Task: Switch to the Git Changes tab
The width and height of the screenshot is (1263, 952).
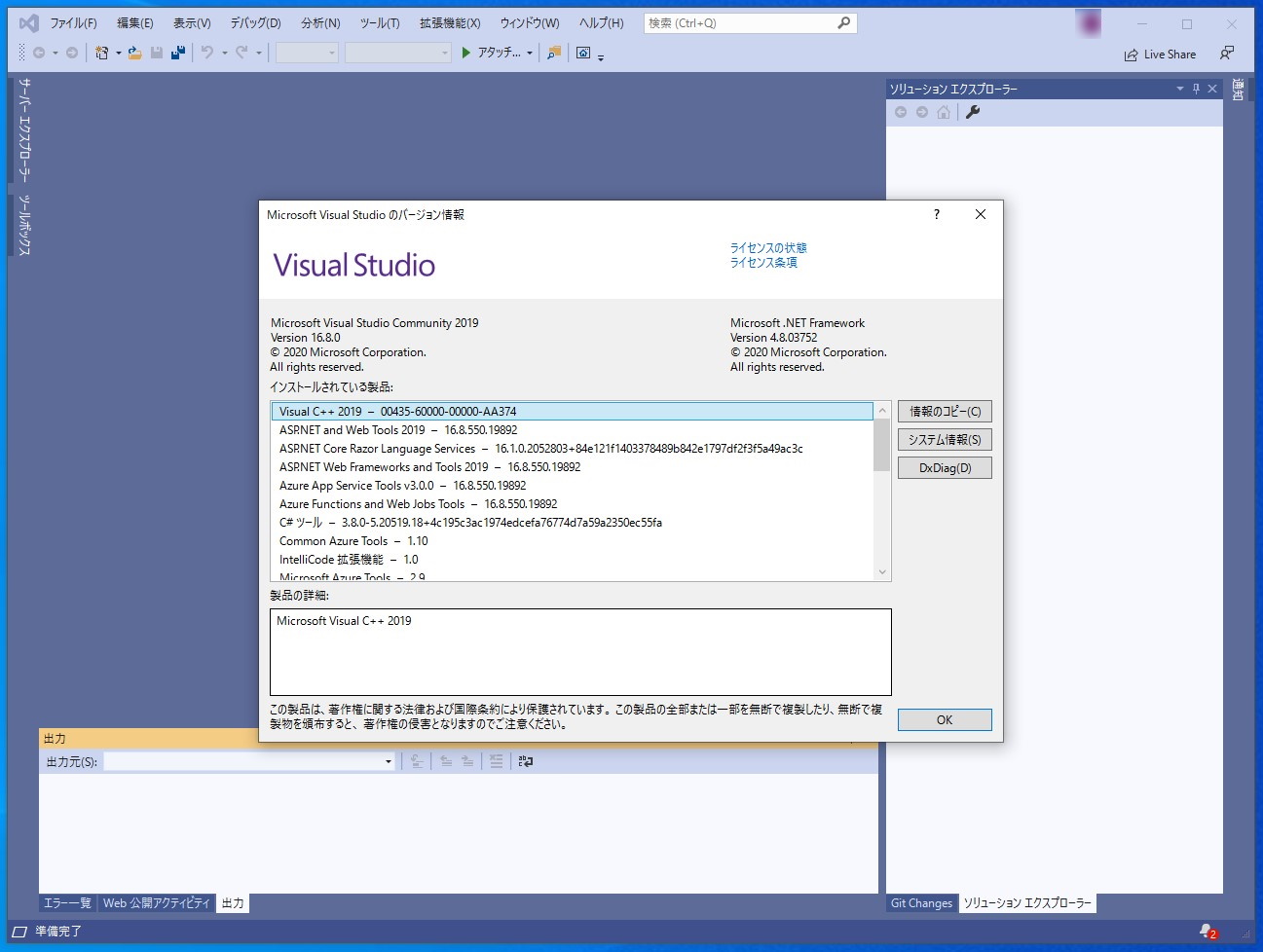Action: click(x=920, y=903)
